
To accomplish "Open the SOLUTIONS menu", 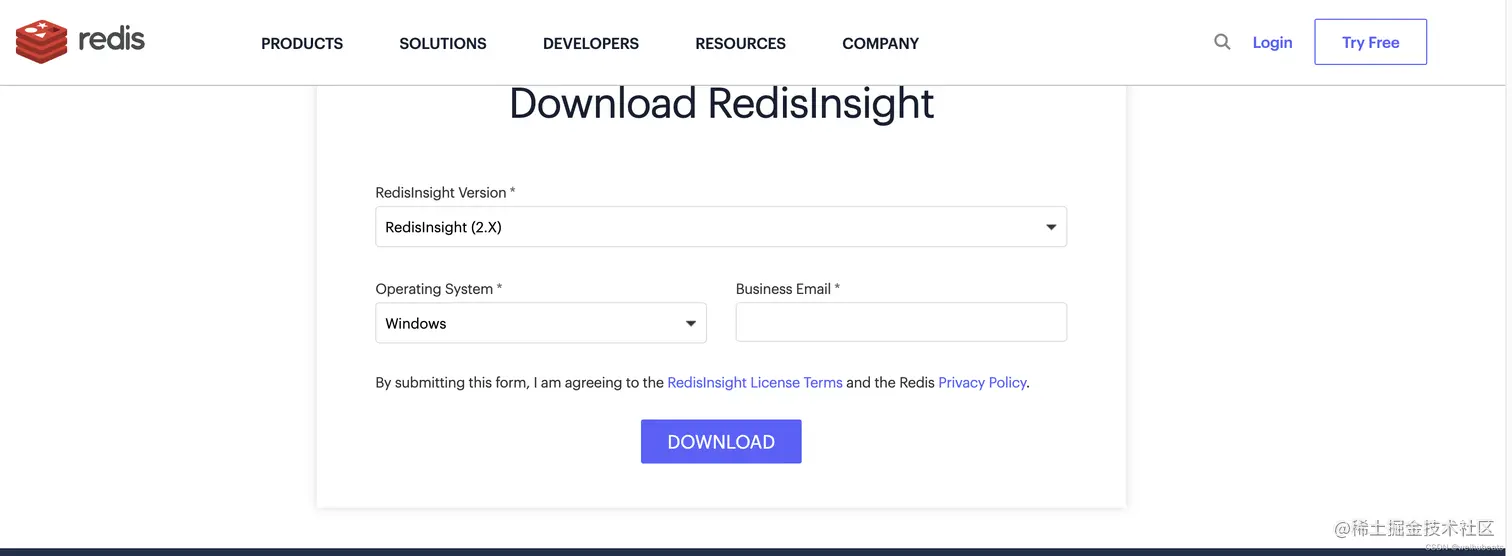I will (x=443, y=43).
